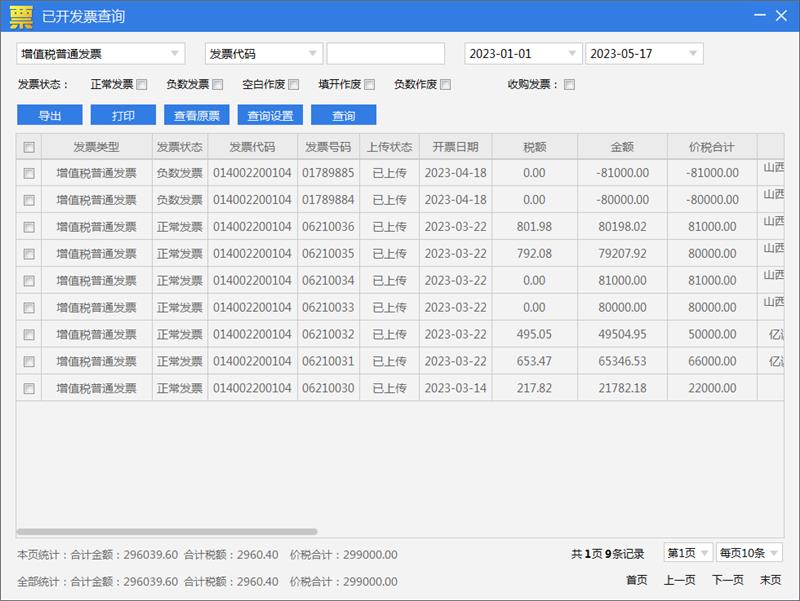The height and width of the screenshot is (601, 800).
Task: Enable the 负数发票 checkbox
Action: [x=218, y=85]
